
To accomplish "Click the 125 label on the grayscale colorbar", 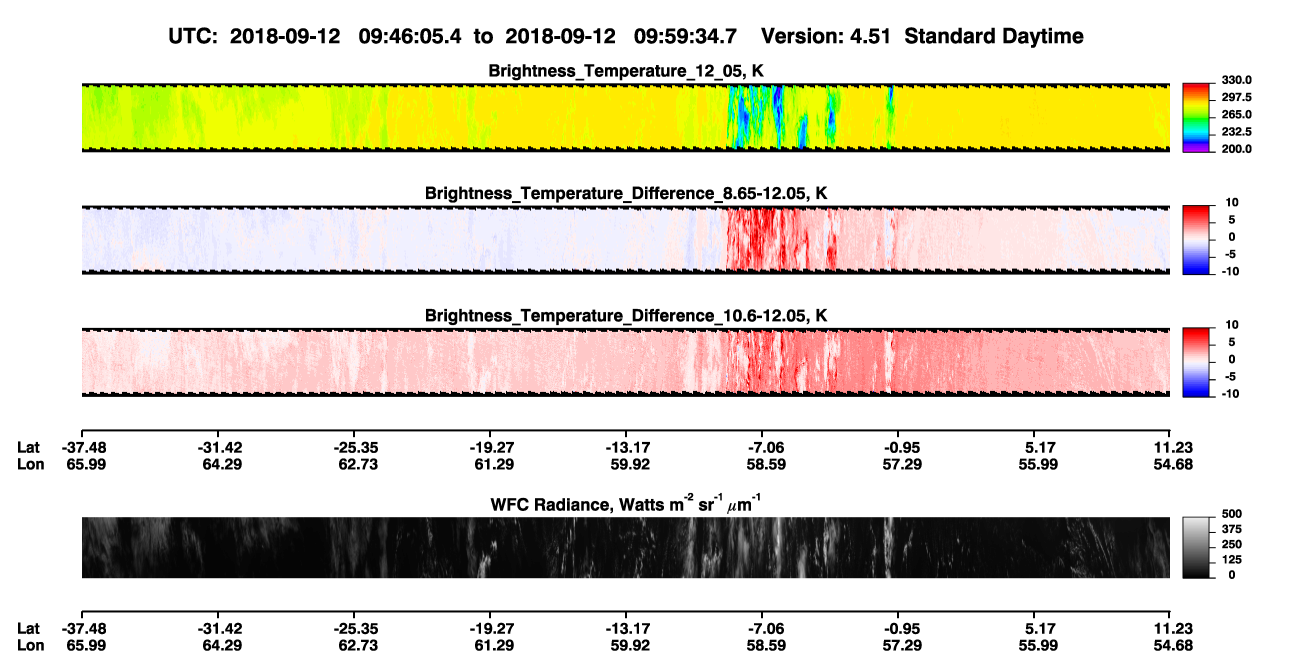I will pos(1233,560).
